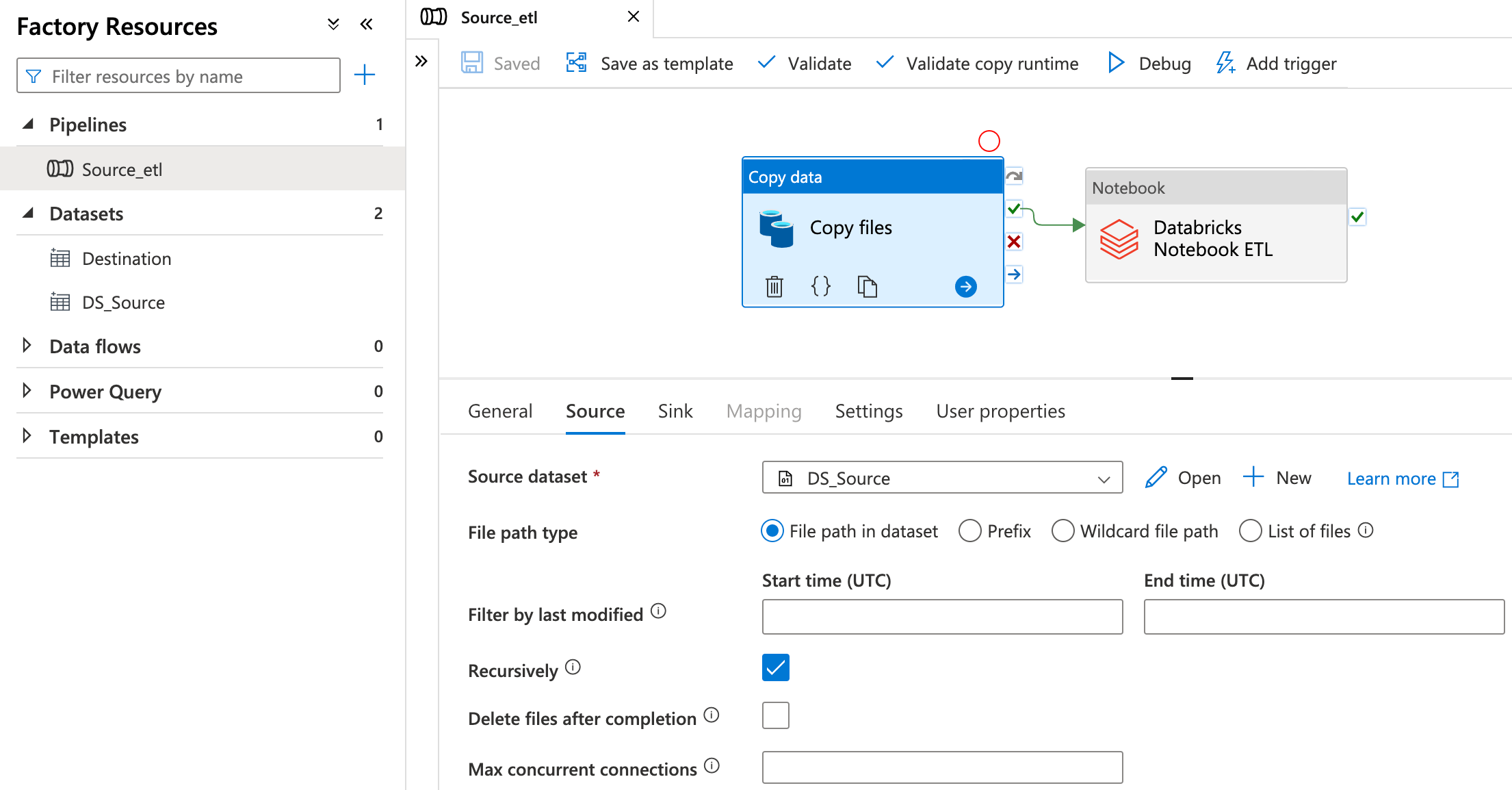Image resolution: width=1512 pixels, height=790 pixels.
Task: Click Validate copy runtime button
Action: point(978,64)
